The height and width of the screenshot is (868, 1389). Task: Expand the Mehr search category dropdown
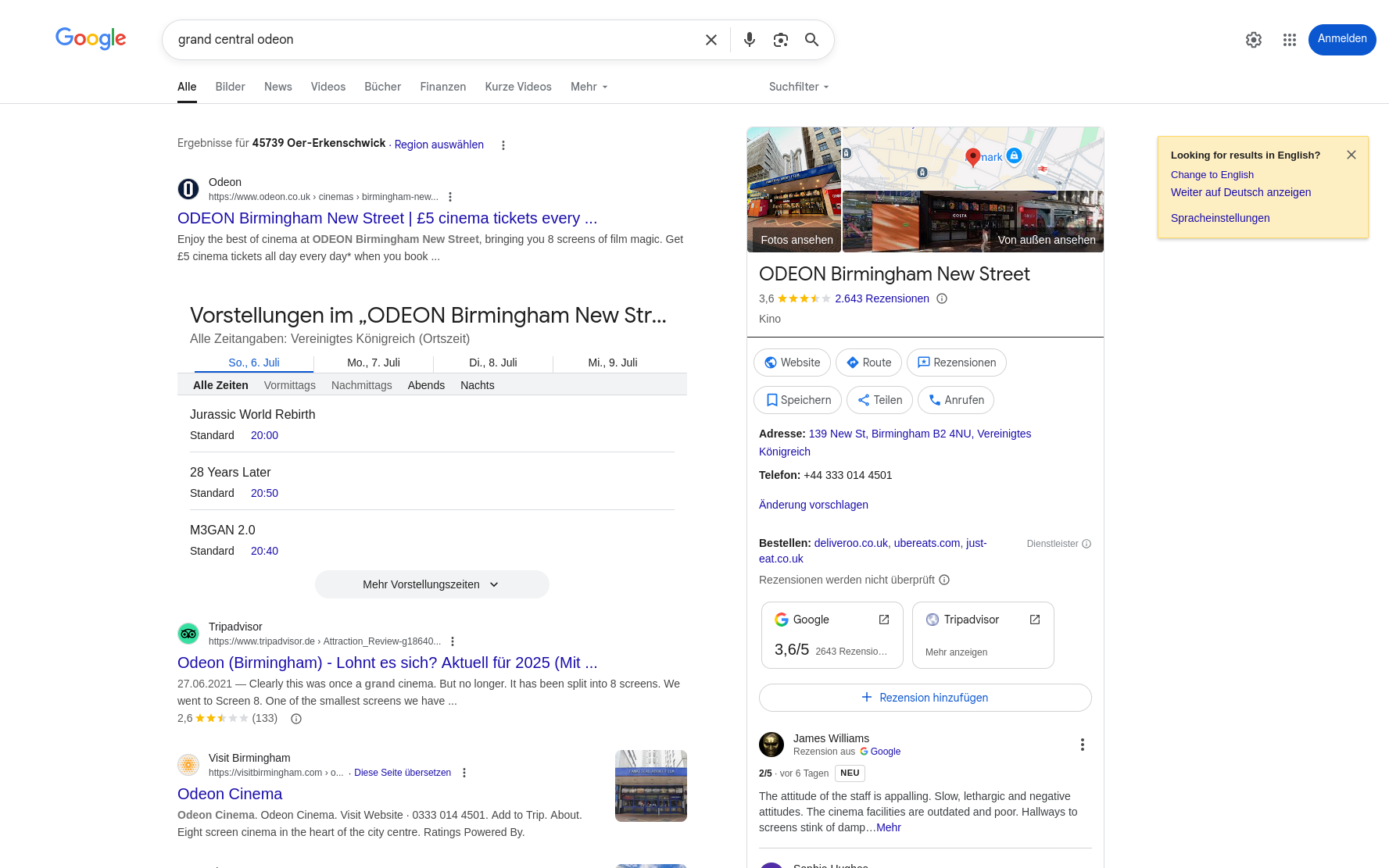(x=589, y=87)
